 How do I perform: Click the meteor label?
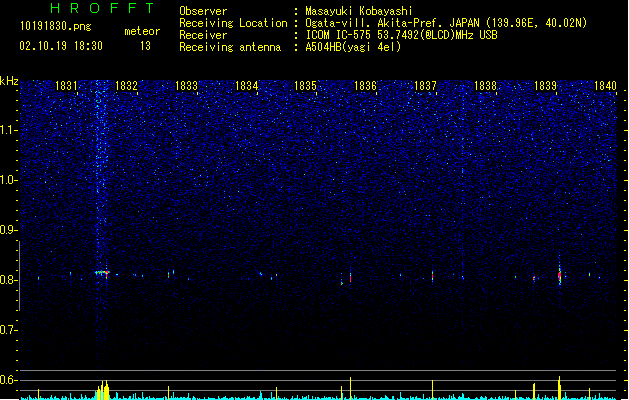142,31
